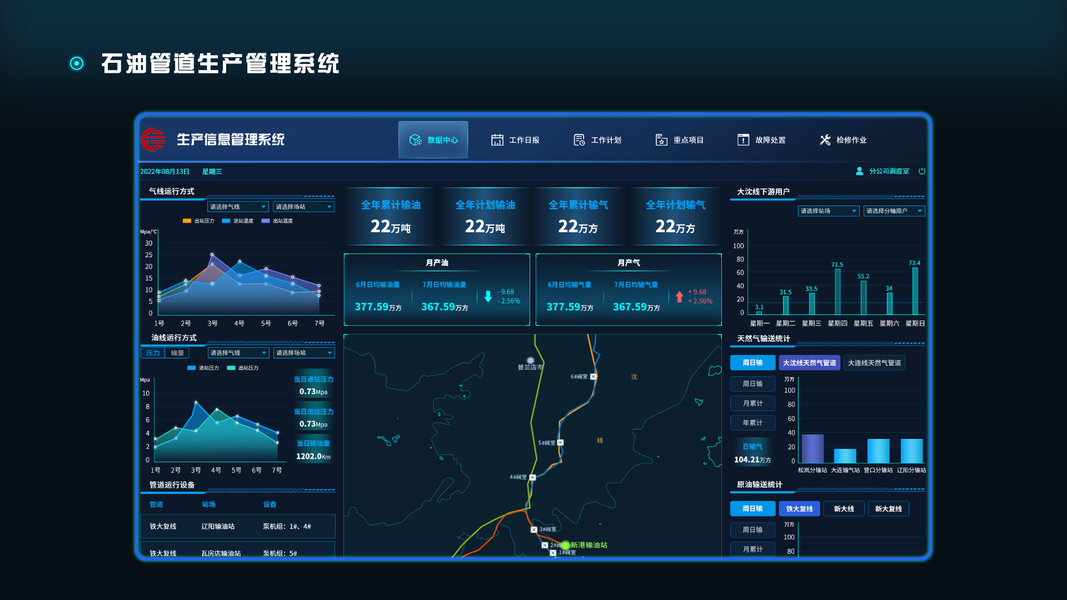The height and width of the screenshot is (600, 1067).
Task: Toggle 进站压力 legend in oil line chart
Action: (x=203, y=367)
